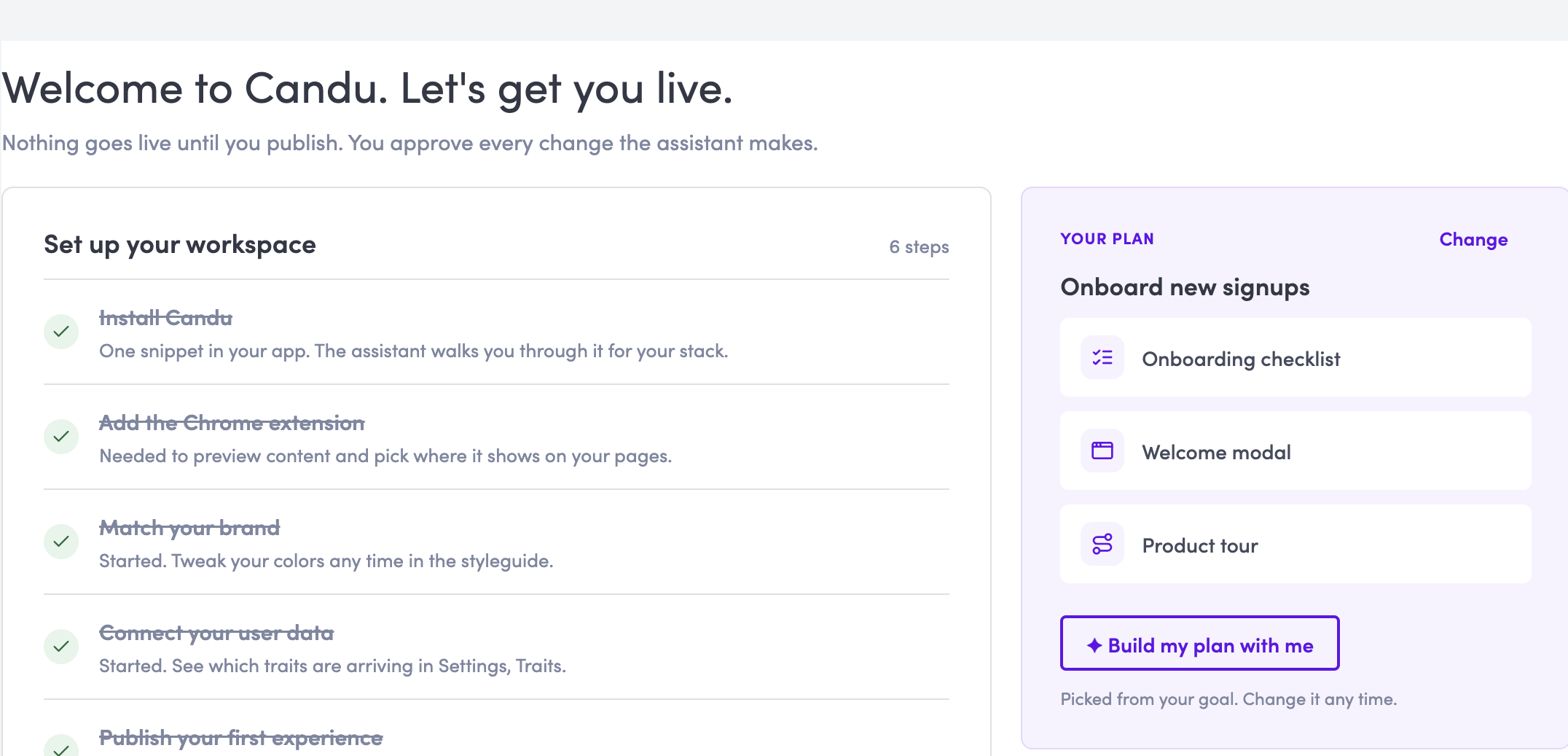Click 'Started. See which traits are arriving' description

click(x=332, y=666)
